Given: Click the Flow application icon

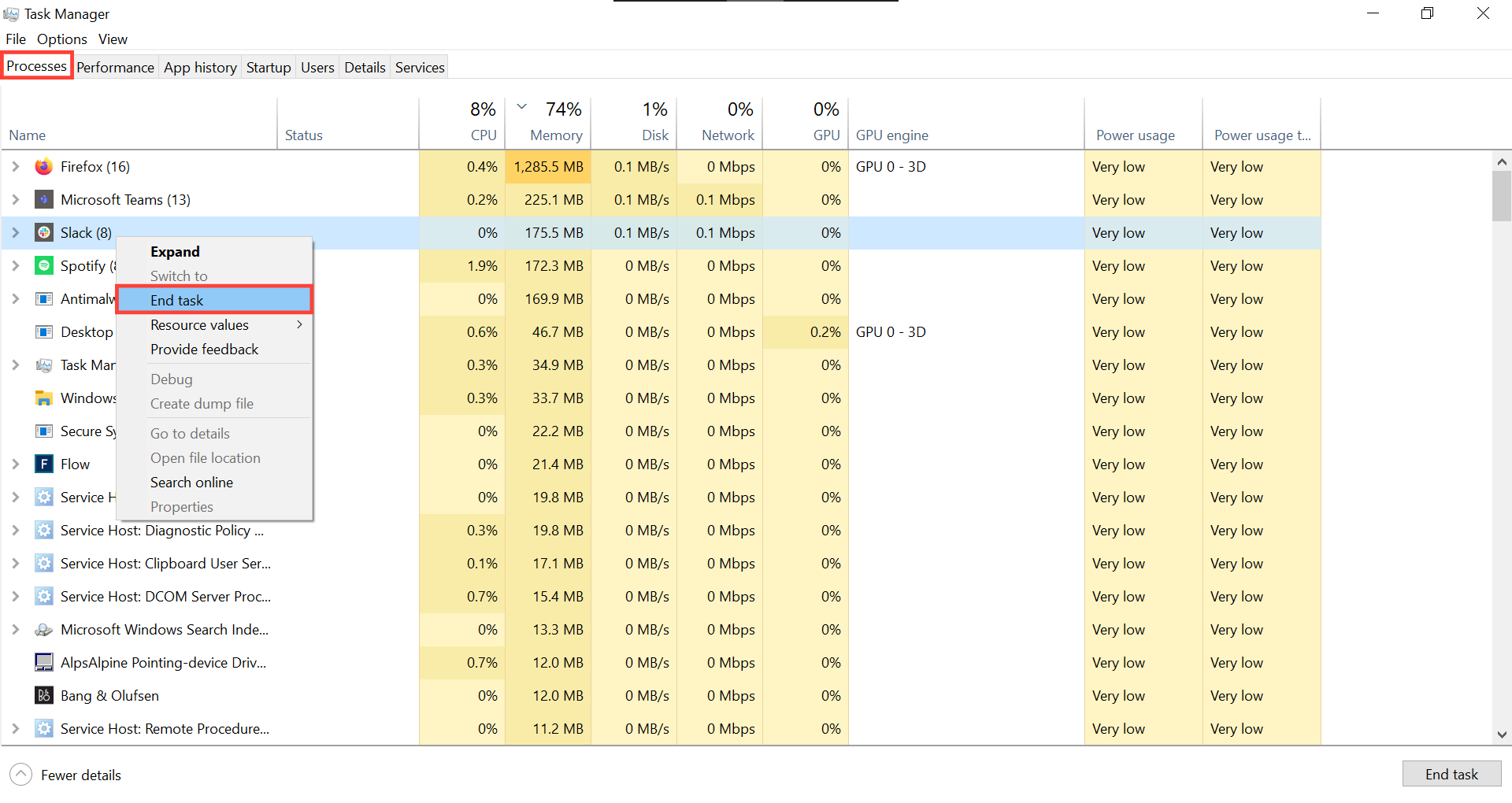Looking at the screenshot, I should (44, 464).
